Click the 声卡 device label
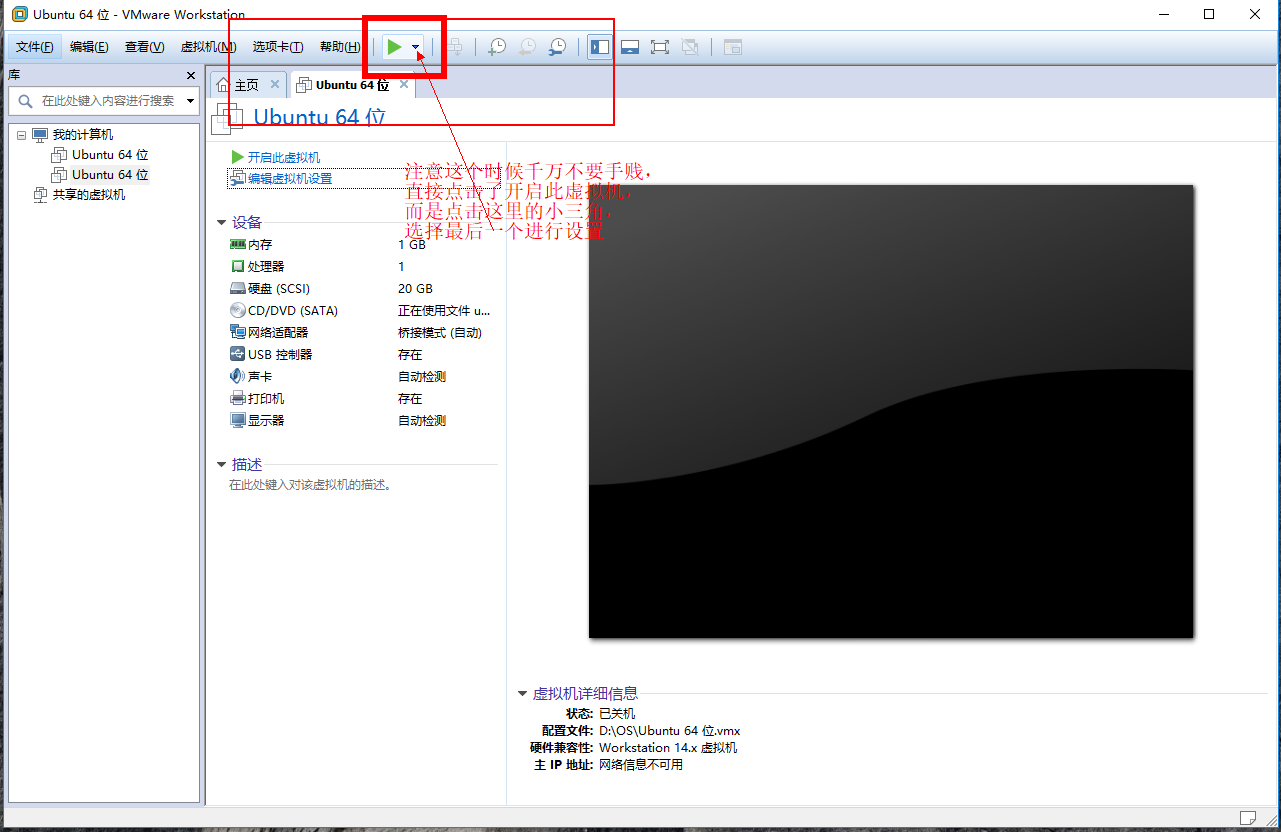The height and width of the screenshot is (832, 1281). (x=260, y=377)
